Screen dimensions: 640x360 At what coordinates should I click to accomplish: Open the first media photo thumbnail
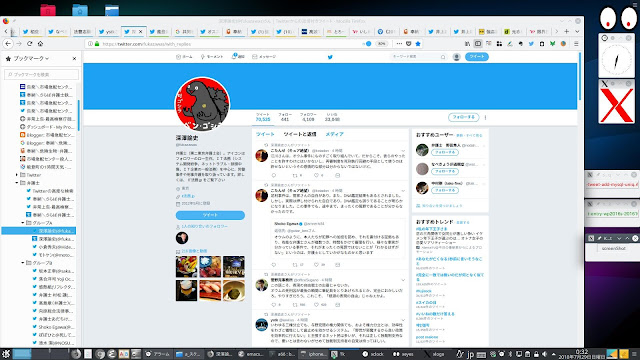click(187, 267)
